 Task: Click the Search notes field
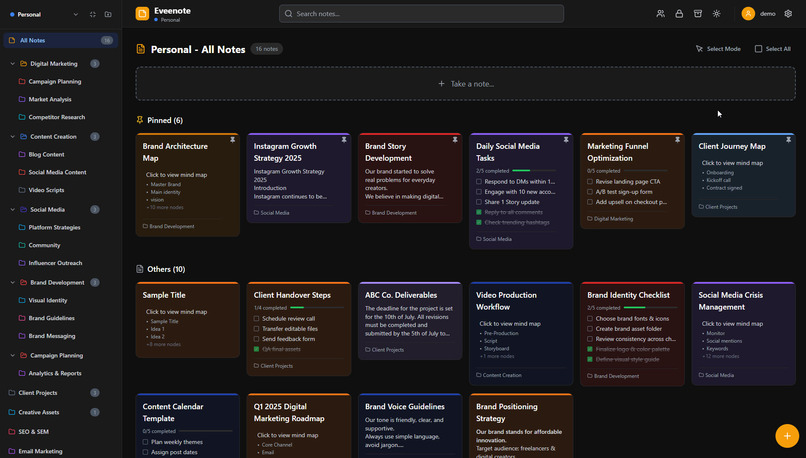coord(422,14)
